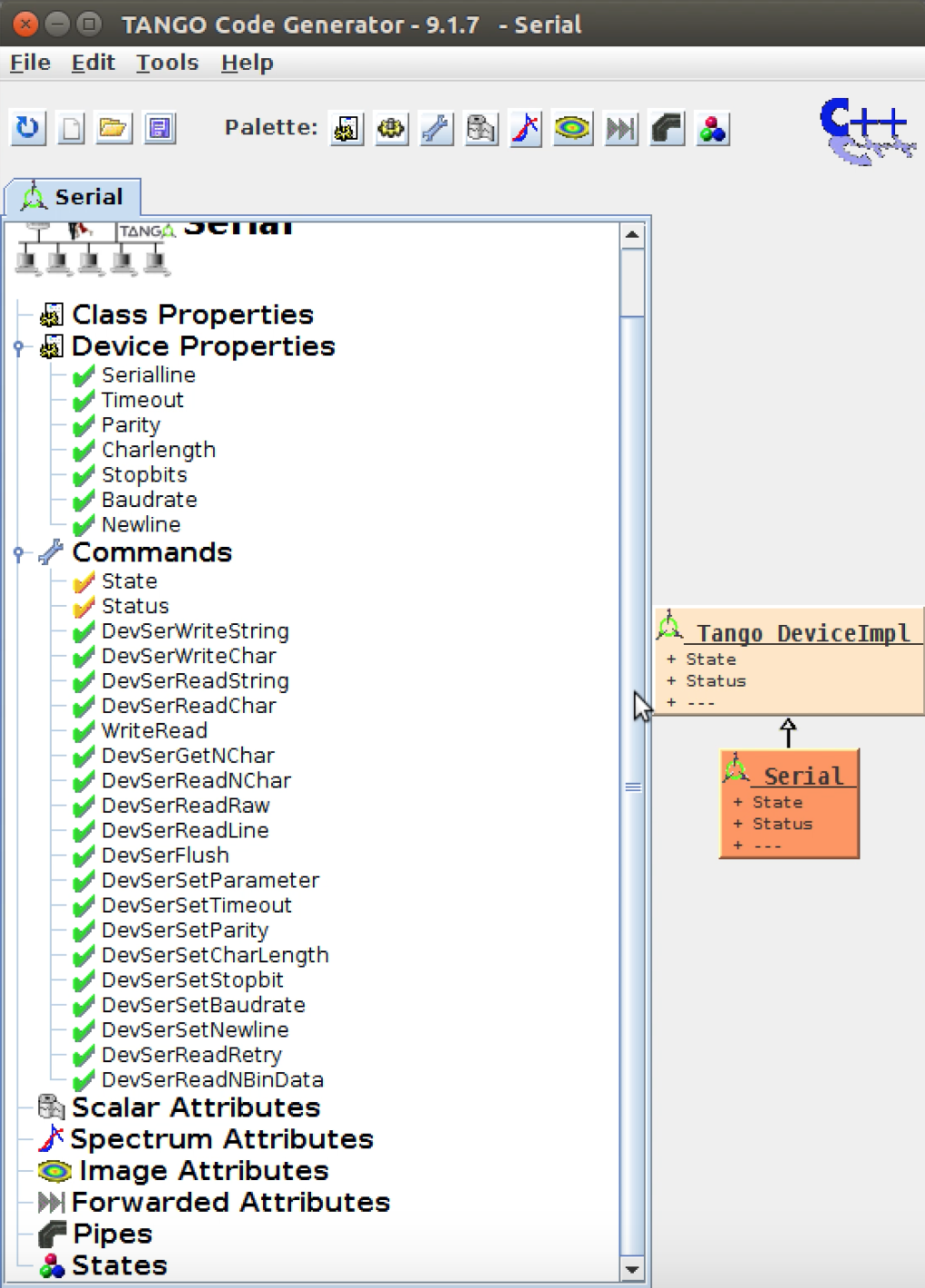
Task: Click the green check beside Baudrate
Action: (84, 500)
